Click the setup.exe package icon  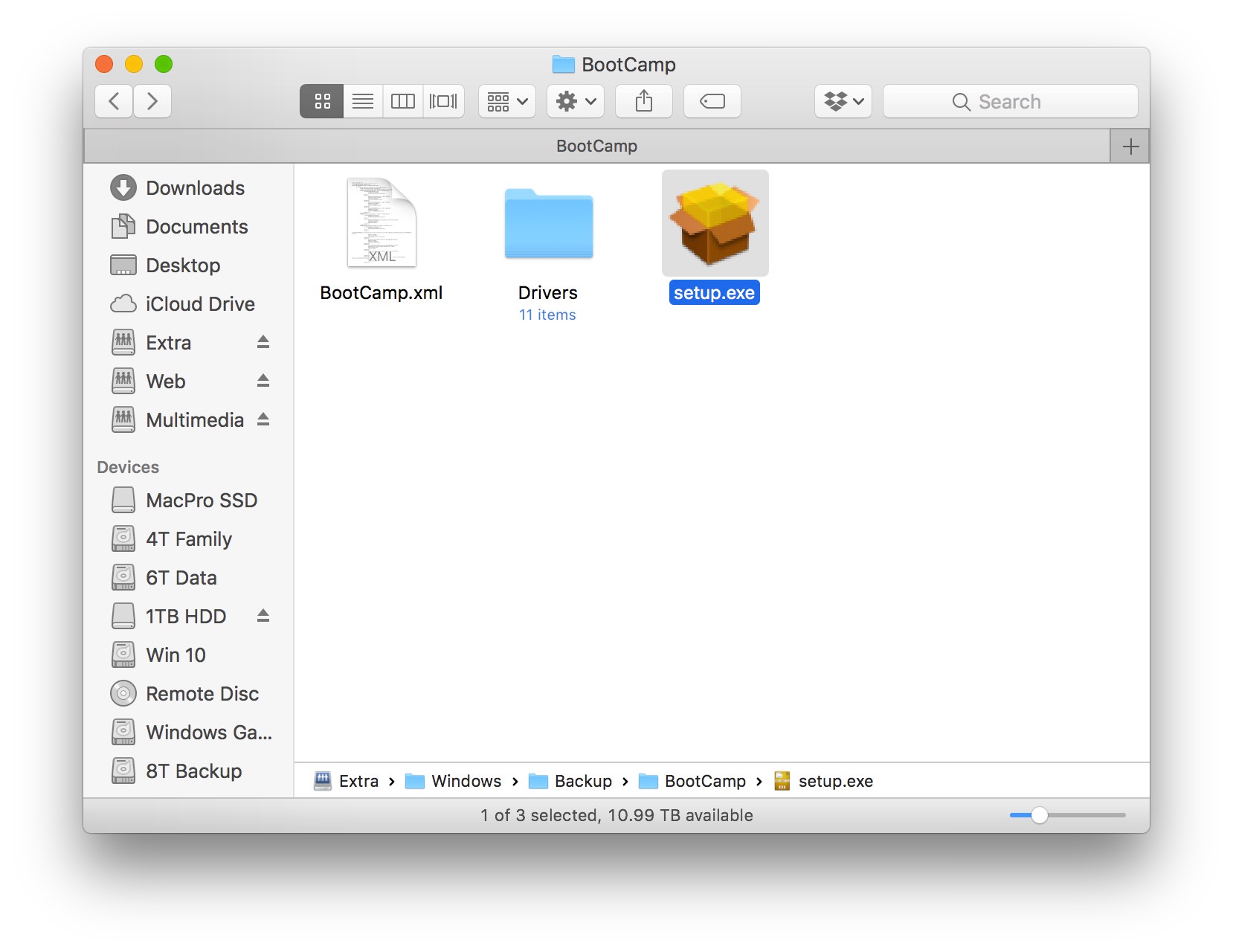point(715,223)
